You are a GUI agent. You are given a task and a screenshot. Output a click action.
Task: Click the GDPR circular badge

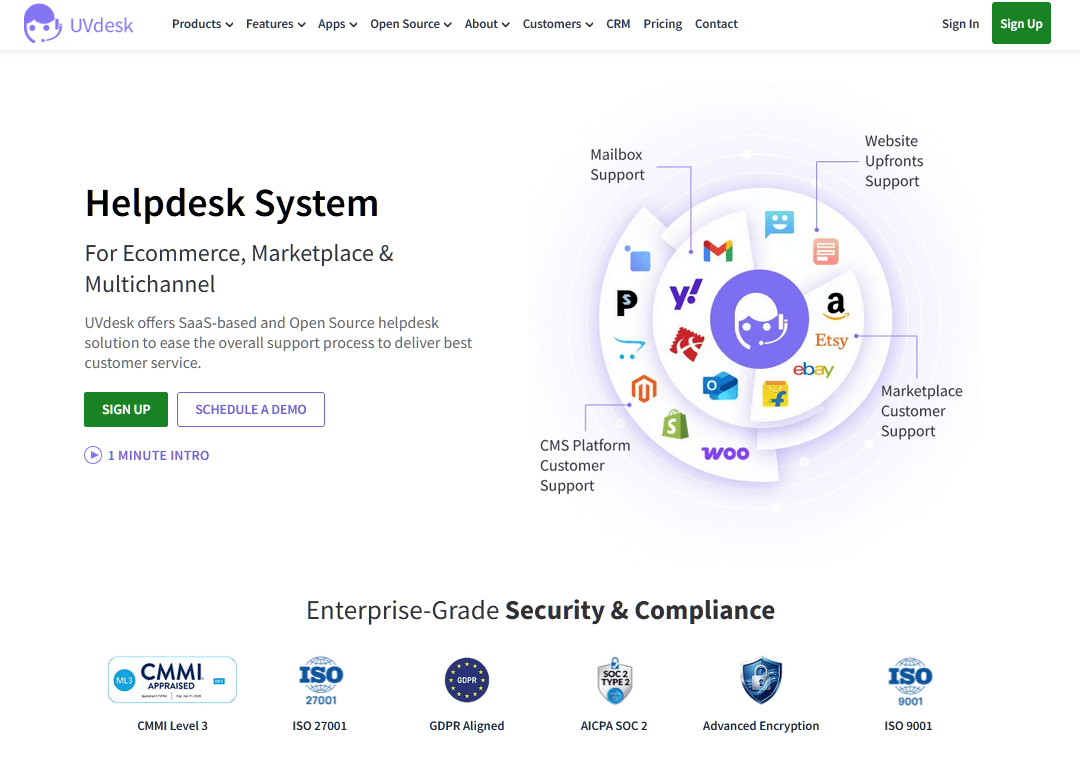pyautogui.click(x=467, y=680)
